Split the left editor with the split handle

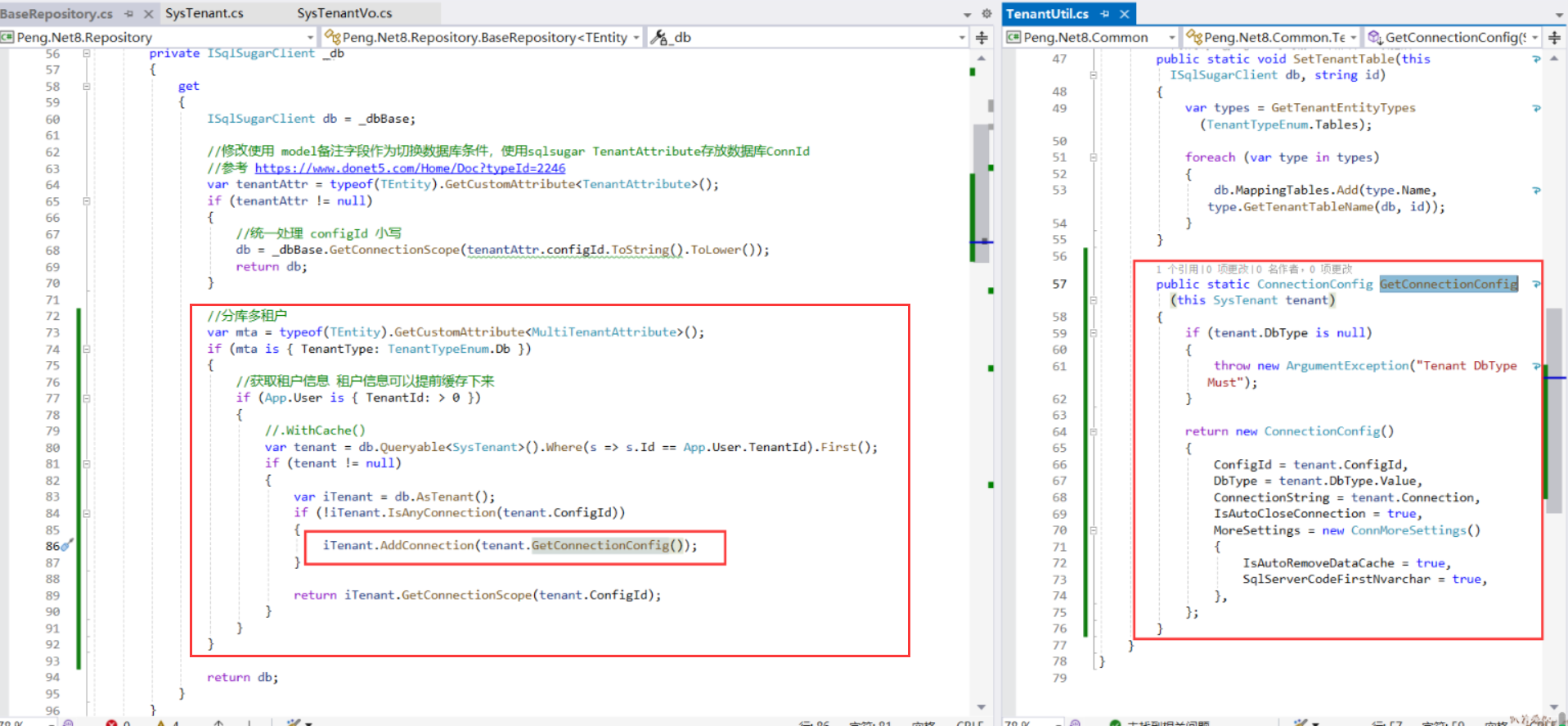(x=982, y=38)
